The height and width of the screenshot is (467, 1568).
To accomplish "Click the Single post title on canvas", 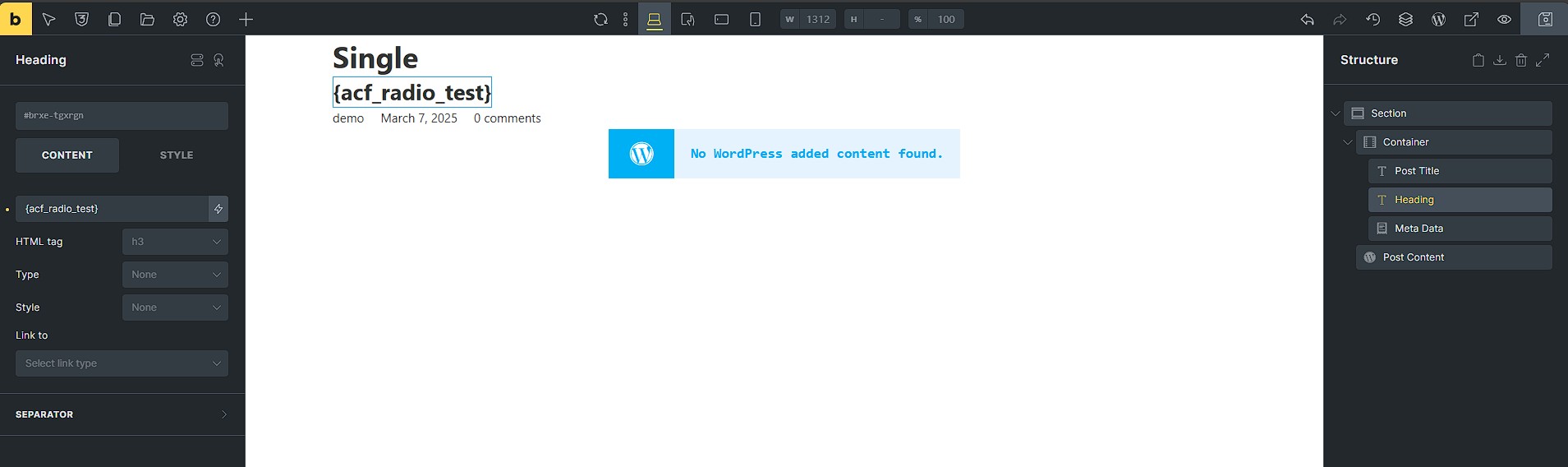I will click(x=375, y=58).
